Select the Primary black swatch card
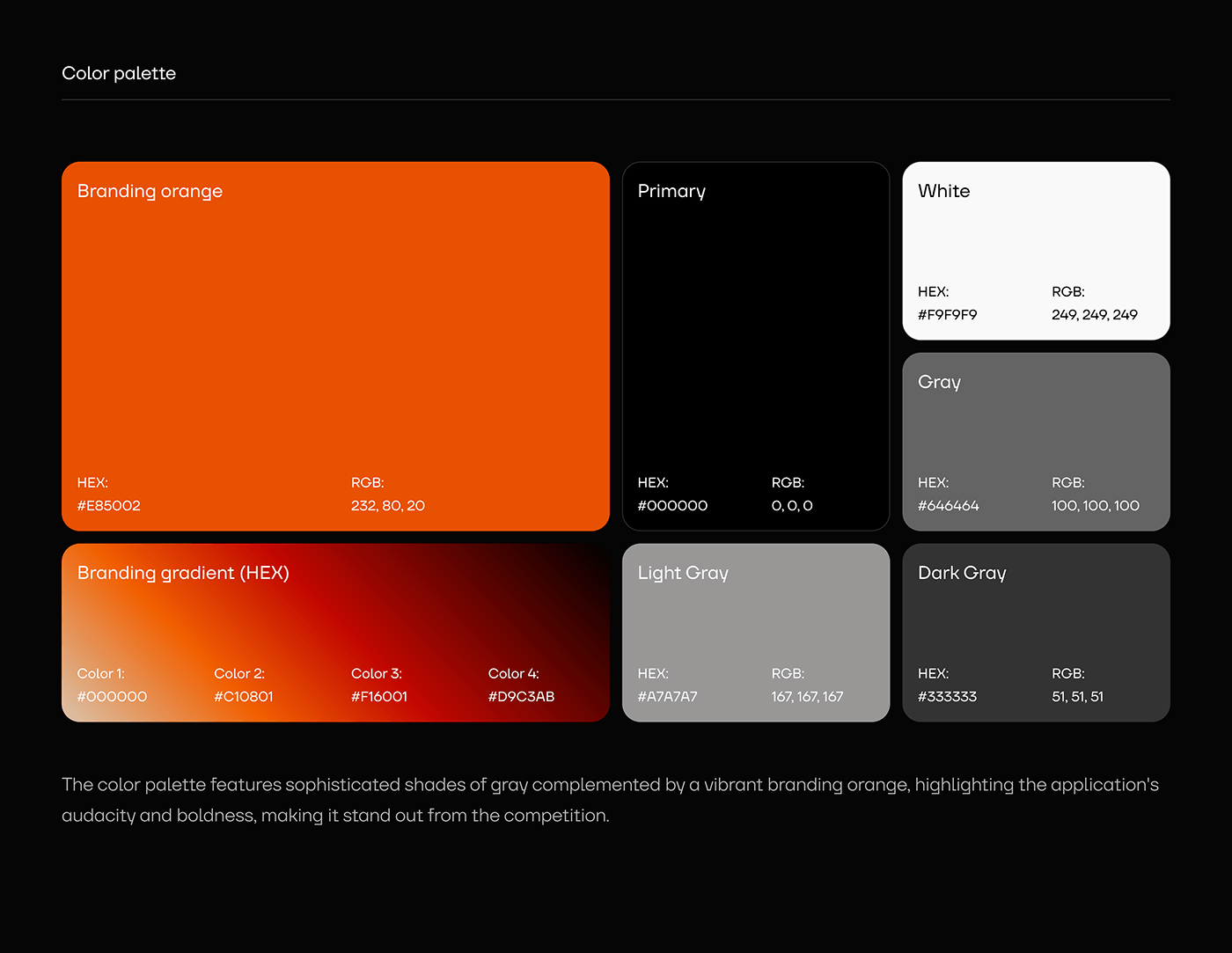Image resolution: width=1232 pixels, height=953 pixels. click(755, 345)
